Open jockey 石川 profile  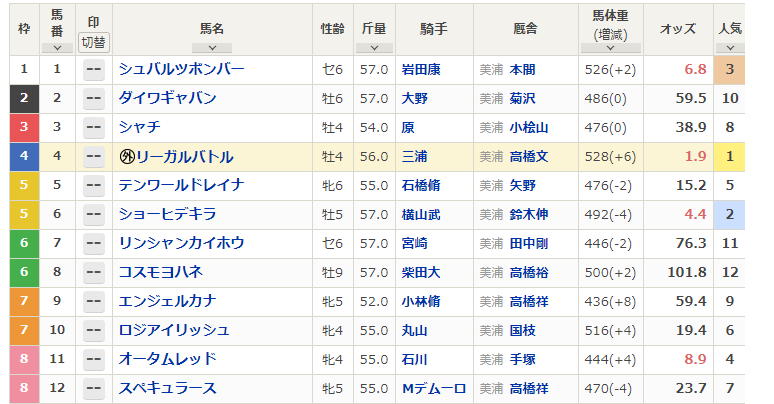point(415,359)
